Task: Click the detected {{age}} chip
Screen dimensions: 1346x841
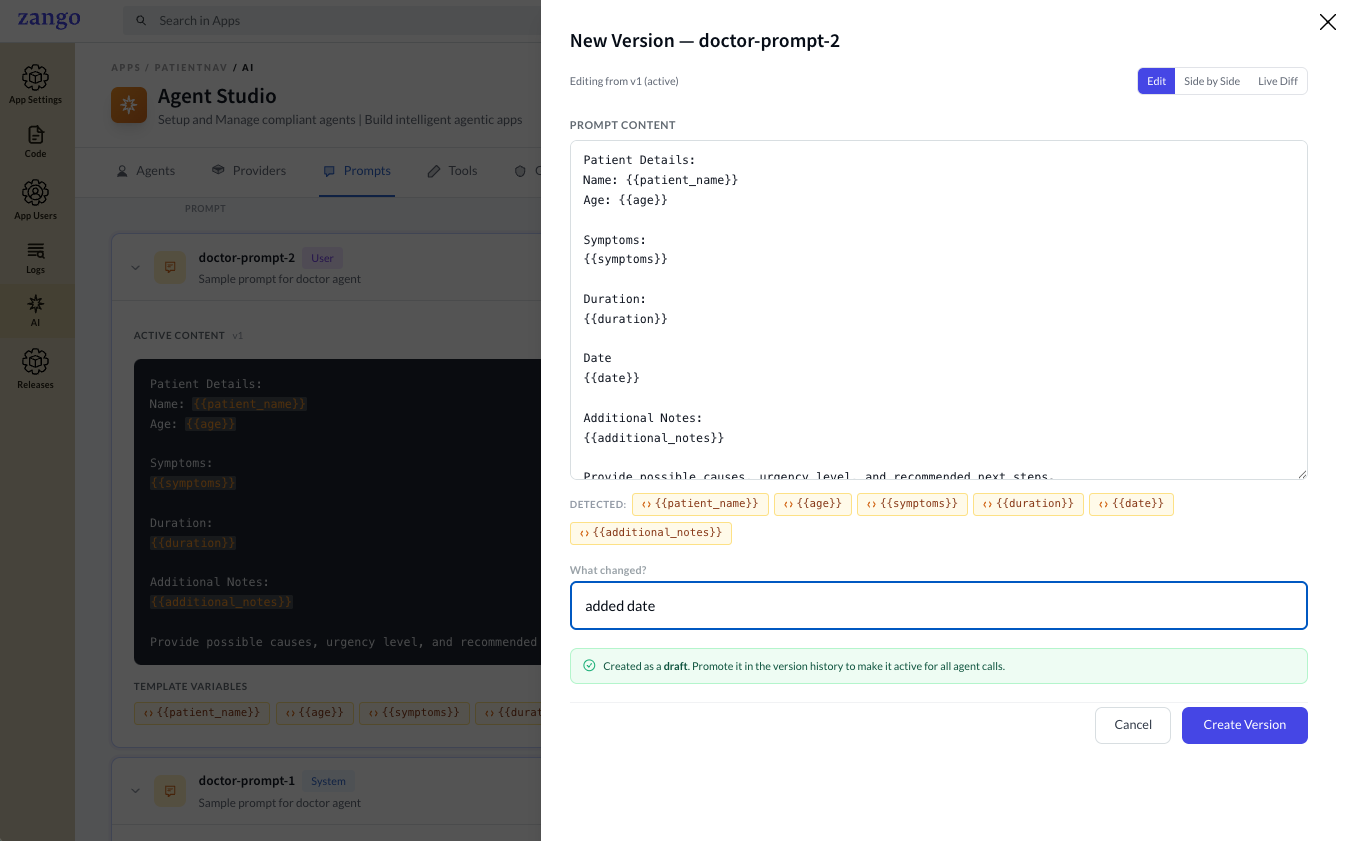Action: [813, 504]
